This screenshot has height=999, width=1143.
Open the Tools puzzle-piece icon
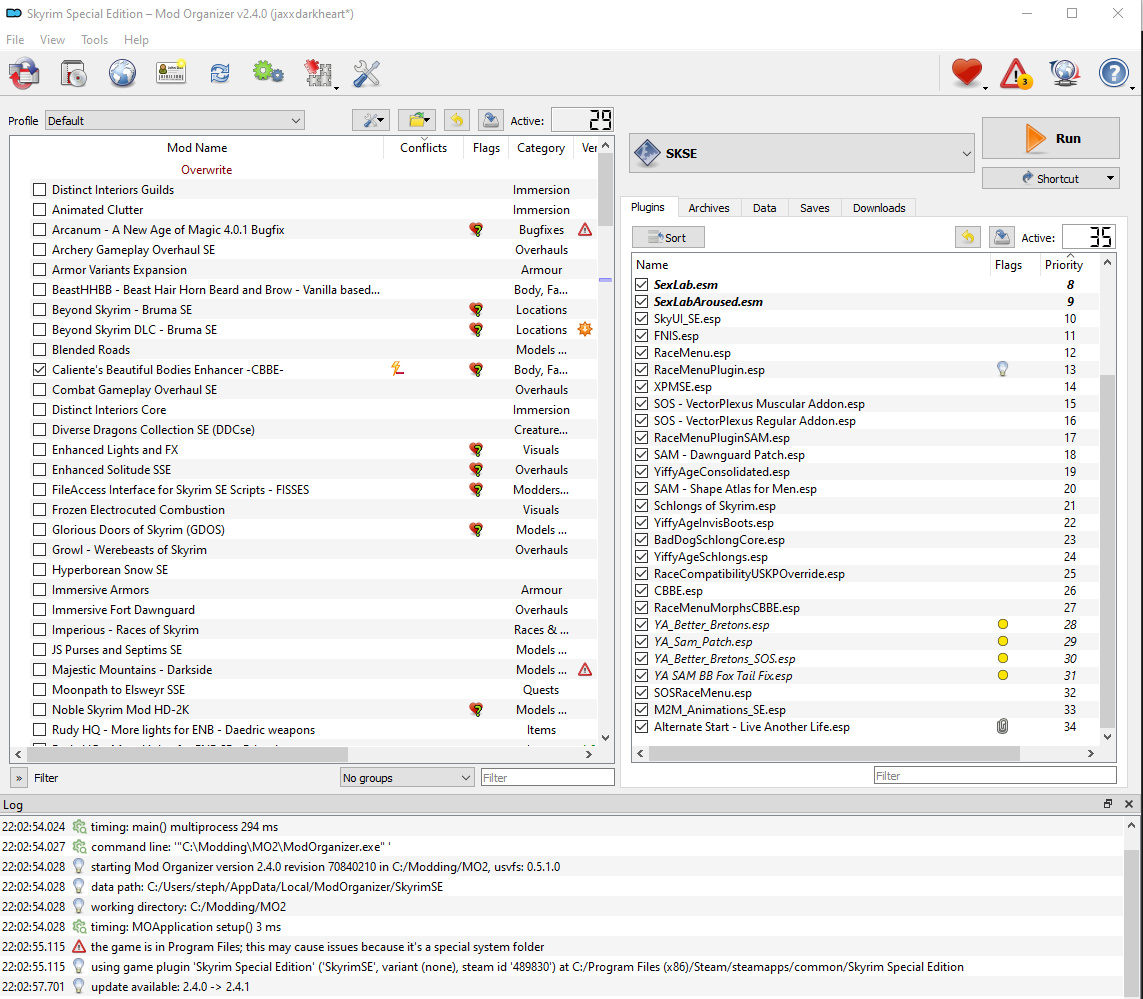319,74
